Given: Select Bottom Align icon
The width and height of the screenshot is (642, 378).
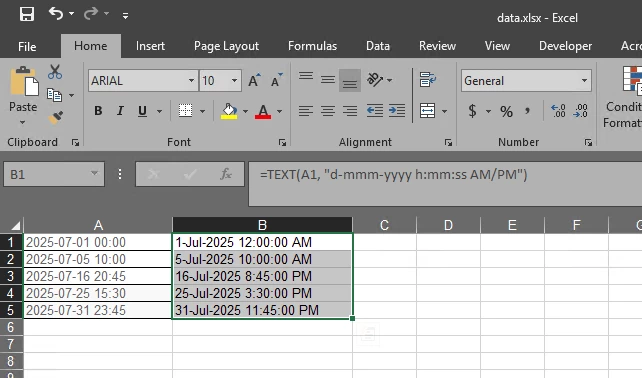Looking at the screenshot, I should tap(350, 80).
